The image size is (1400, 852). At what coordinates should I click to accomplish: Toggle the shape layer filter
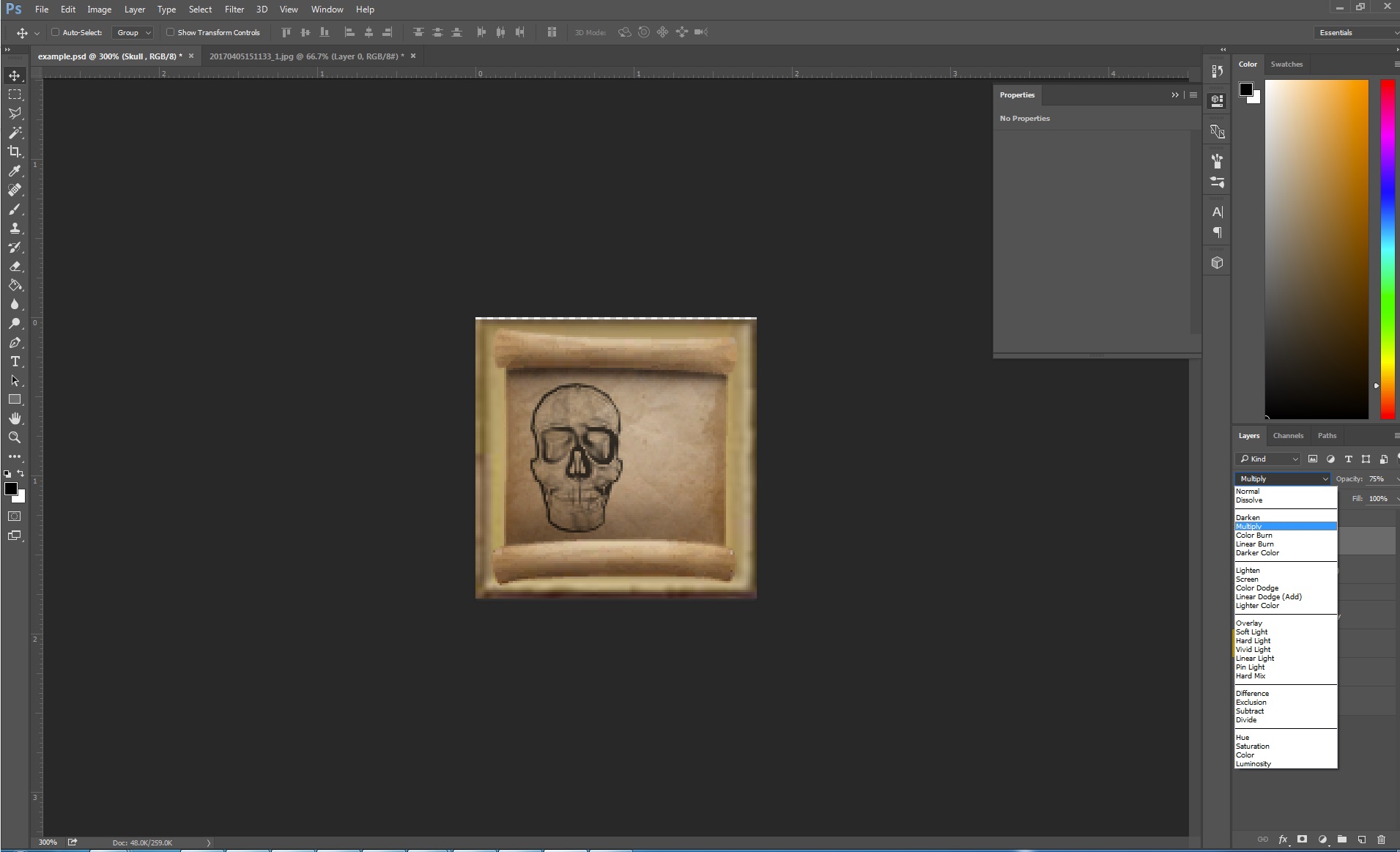(x=1366, y=459)
